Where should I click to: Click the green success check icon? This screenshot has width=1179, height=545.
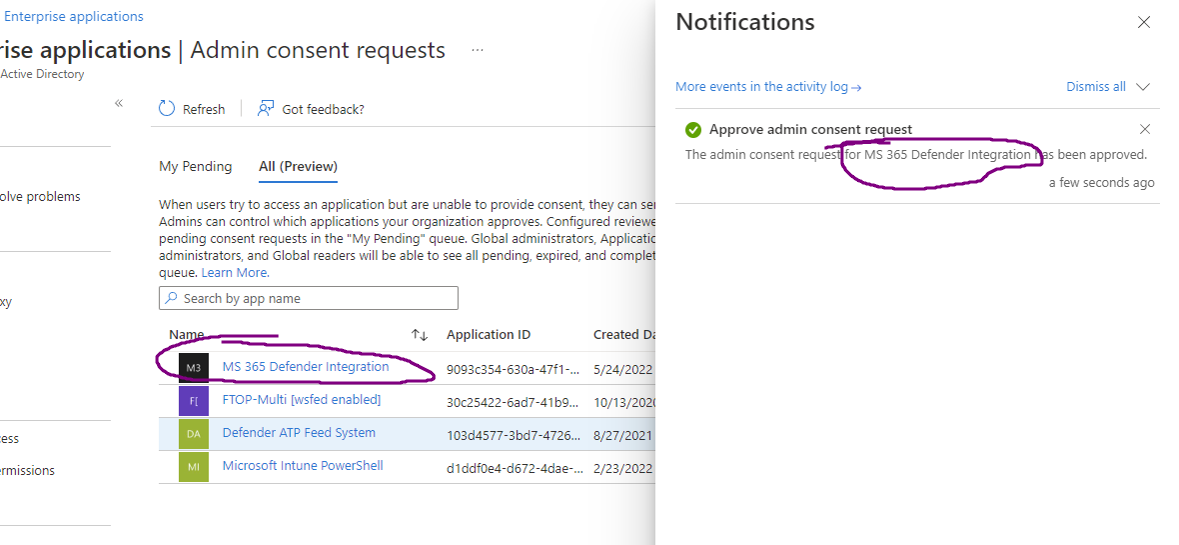tap(693, 130)
